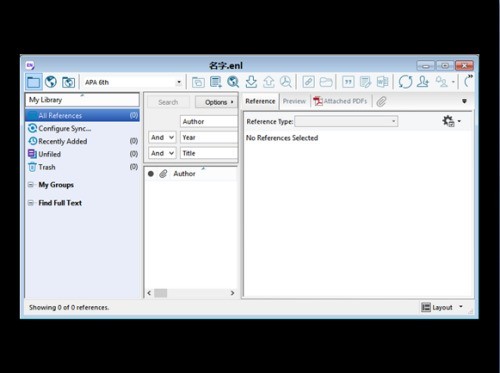Click the paperclip attachment tab icon

[x=381, y=102]
